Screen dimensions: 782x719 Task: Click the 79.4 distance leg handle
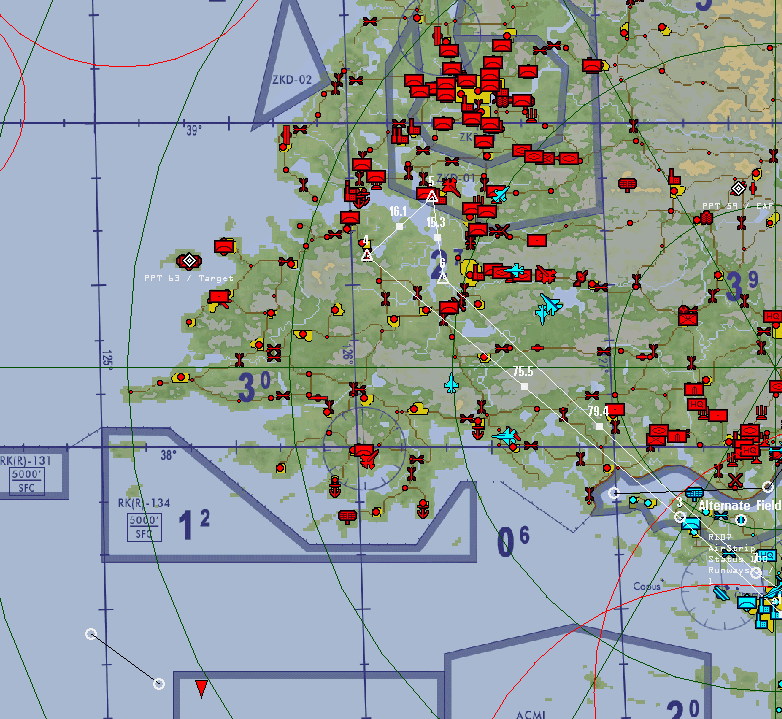[x=599, y=427]
